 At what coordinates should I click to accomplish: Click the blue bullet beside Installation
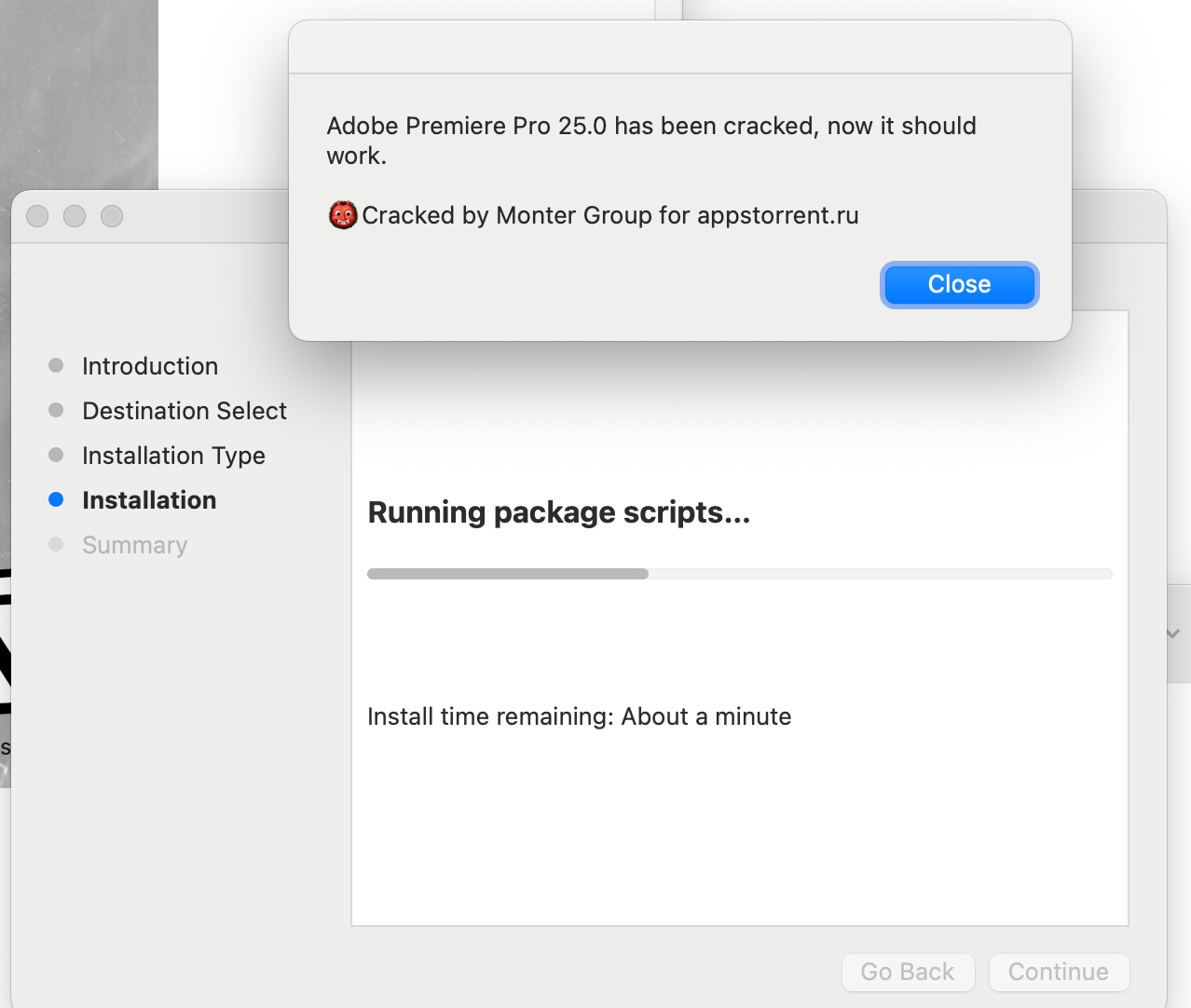click(x=56, y=499)
